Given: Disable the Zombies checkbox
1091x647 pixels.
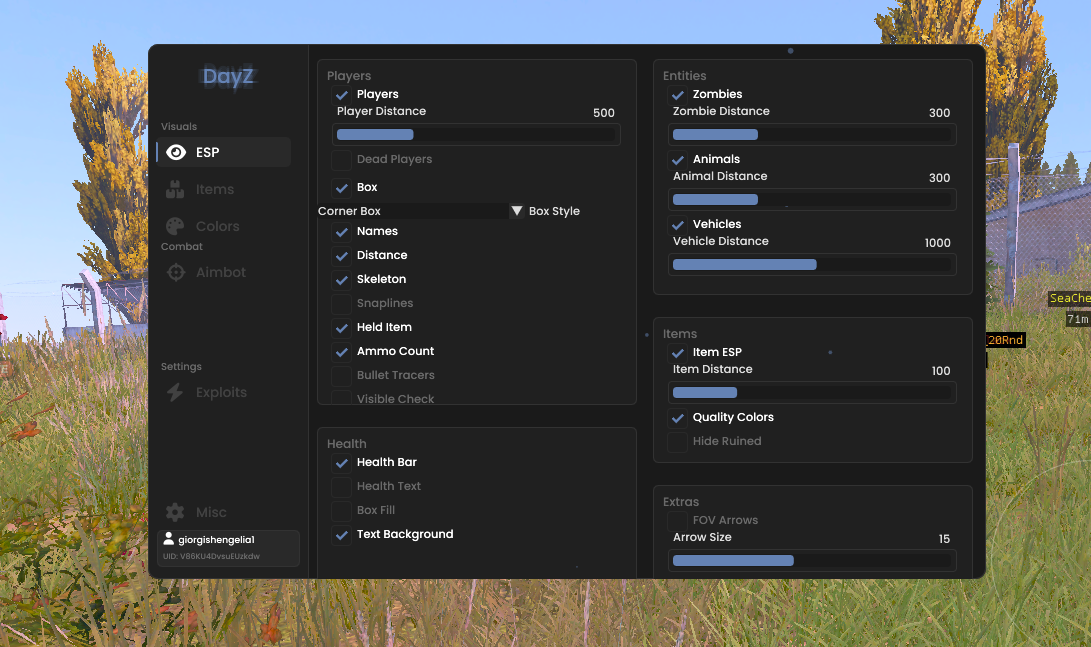Looking at the screenshot, I should click(x=677, y=95).
